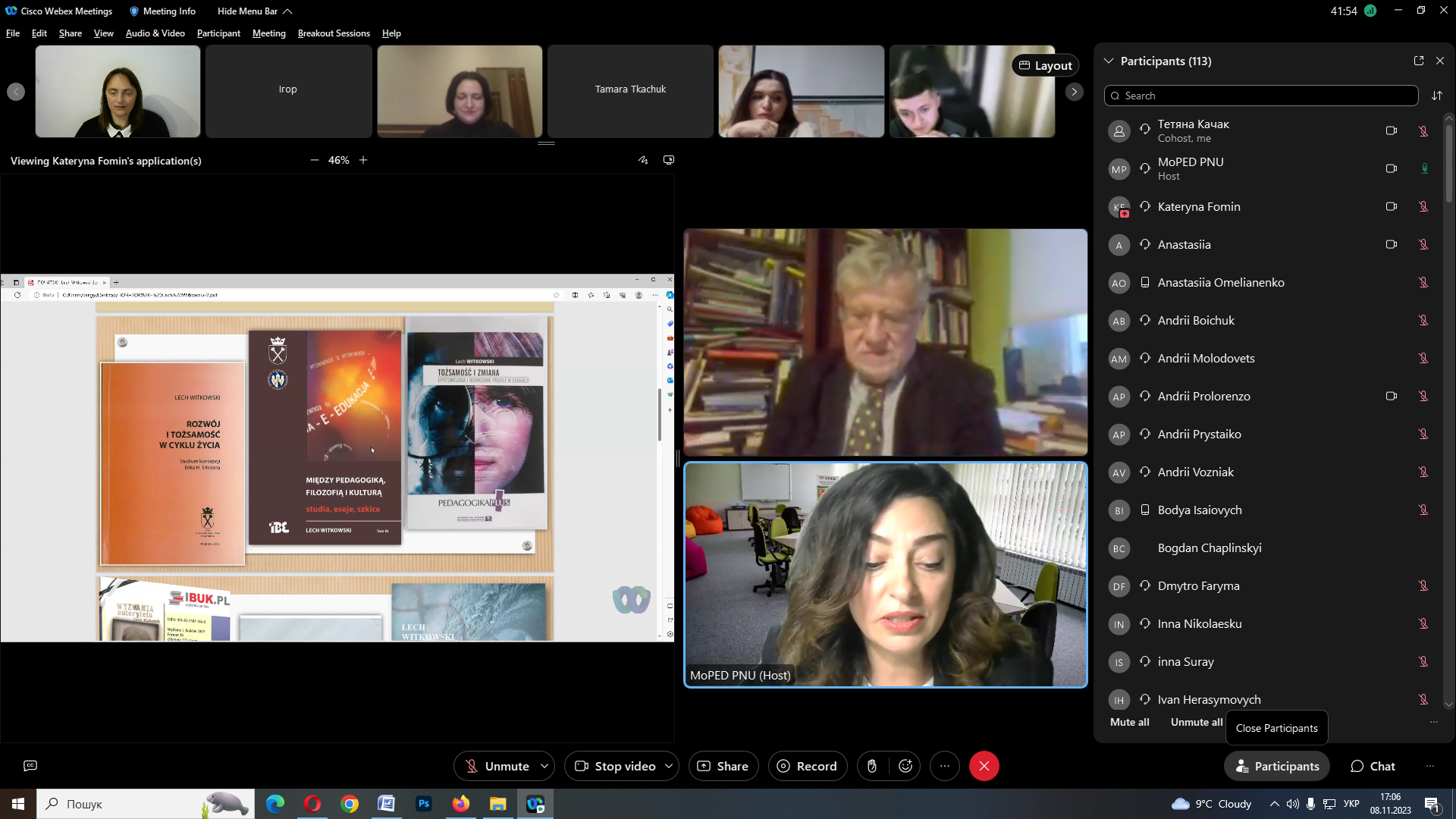
Task: Open the Audio & Video menu
Action: [x=155, y=33]
